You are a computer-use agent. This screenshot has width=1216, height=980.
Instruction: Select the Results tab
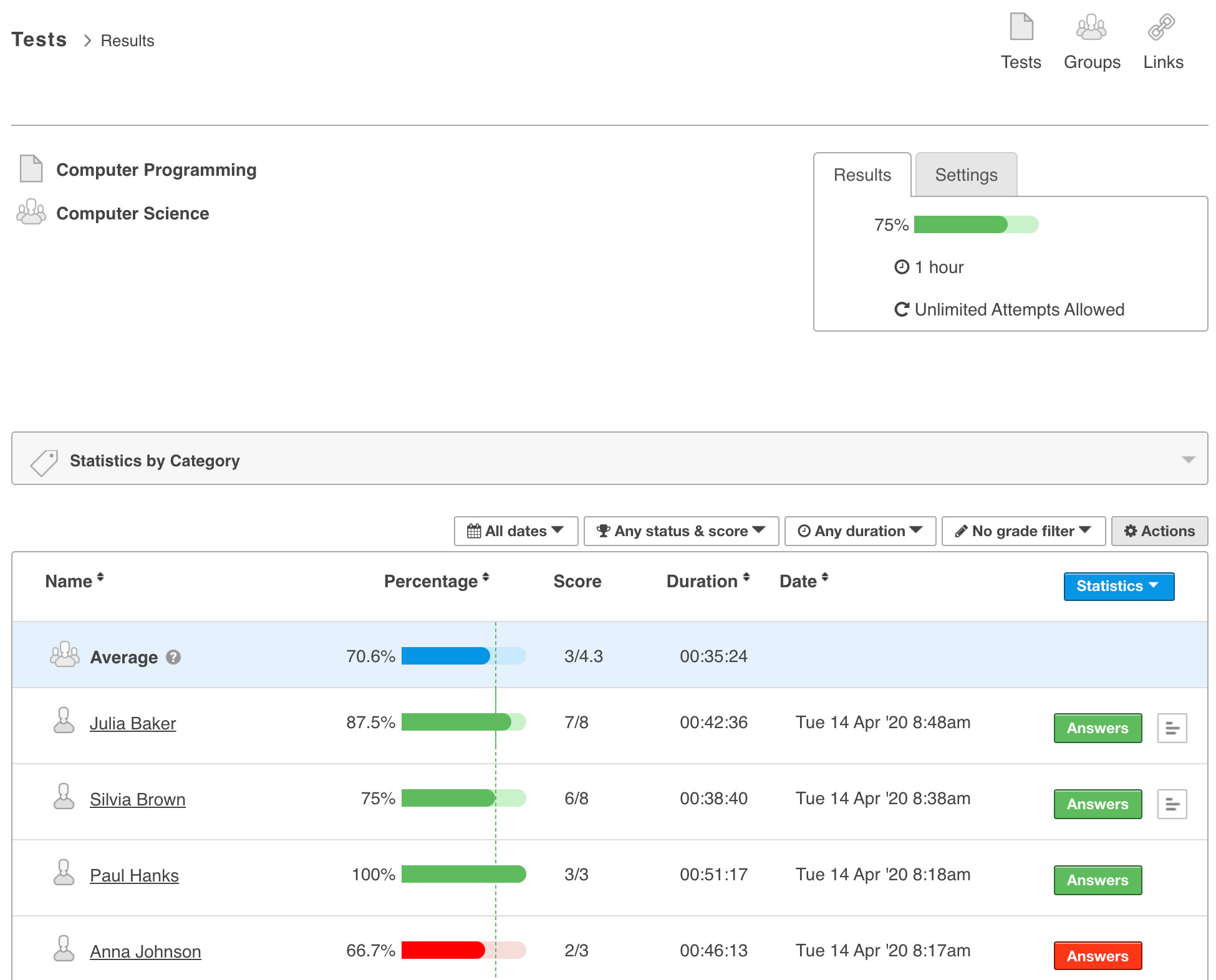(862, 175)
